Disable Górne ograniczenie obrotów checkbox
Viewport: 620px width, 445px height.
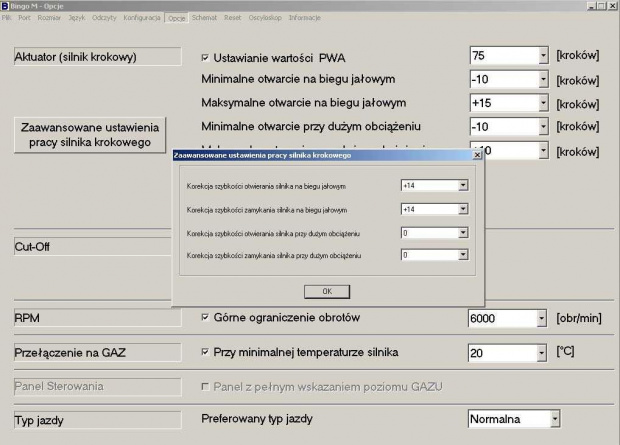[206, 318]
